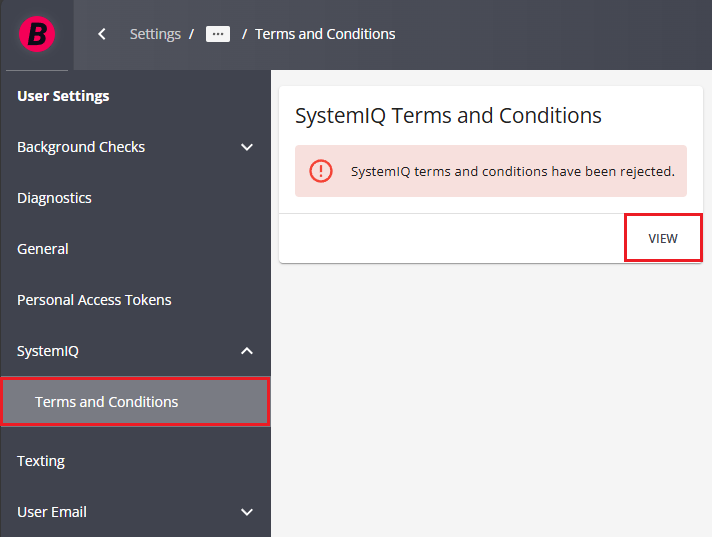Click the pink B logo icon
The width and height of the screenshot is (712, 537).
pos(37,34)
